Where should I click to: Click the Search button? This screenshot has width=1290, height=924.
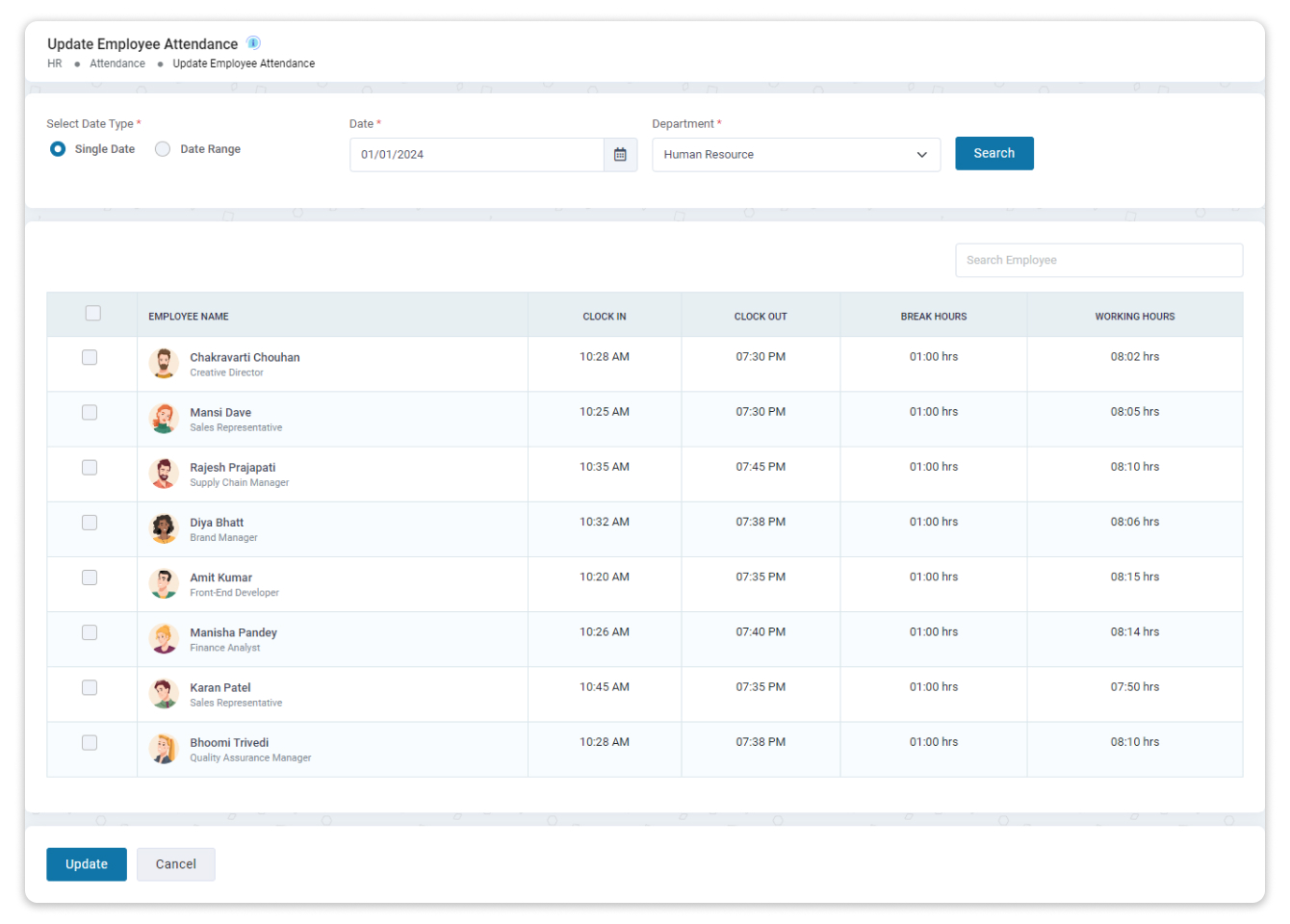[x=993, y=153]
